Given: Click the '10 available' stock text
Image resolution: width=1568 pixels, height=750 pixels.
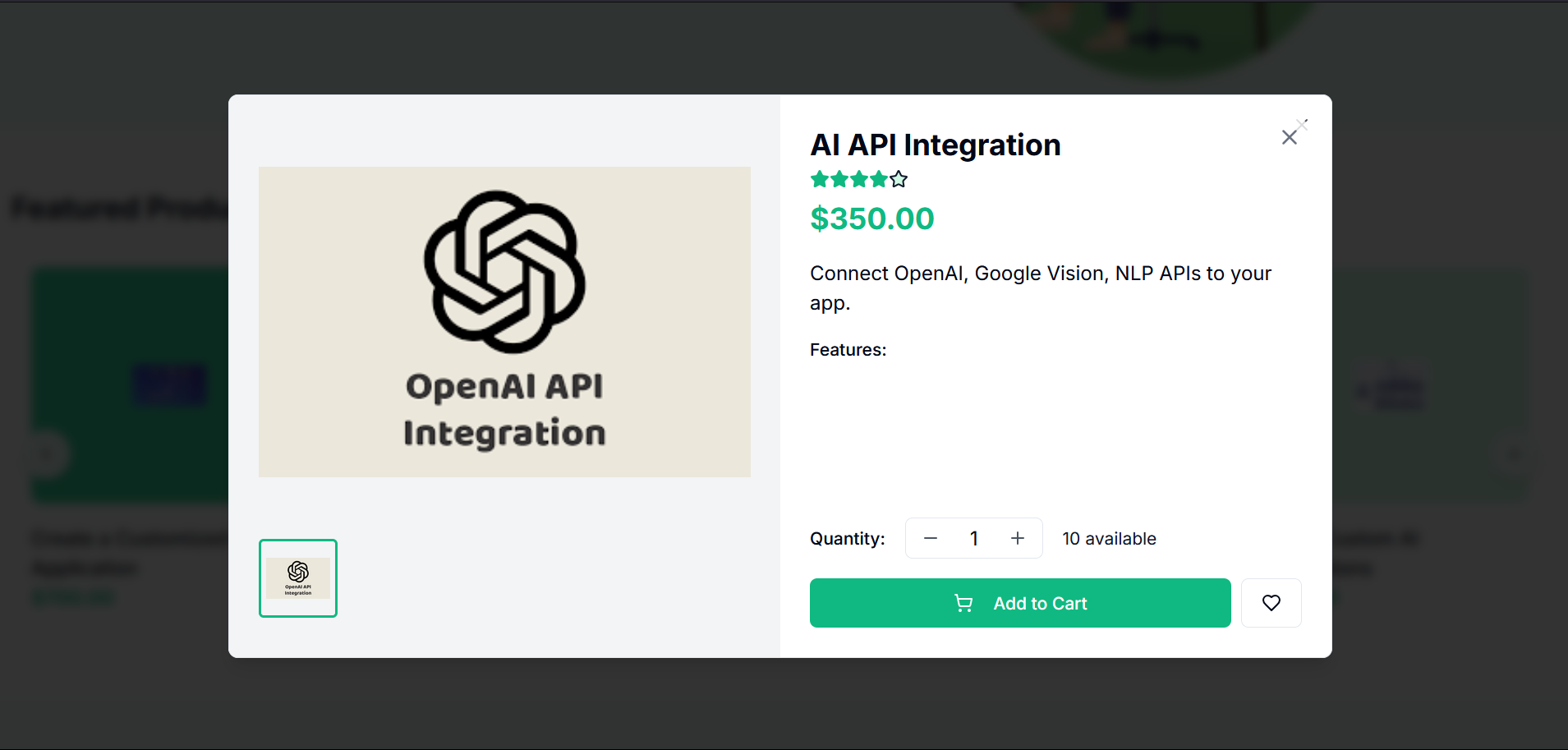Looking at the screenshot, I should coord(1109,539).
